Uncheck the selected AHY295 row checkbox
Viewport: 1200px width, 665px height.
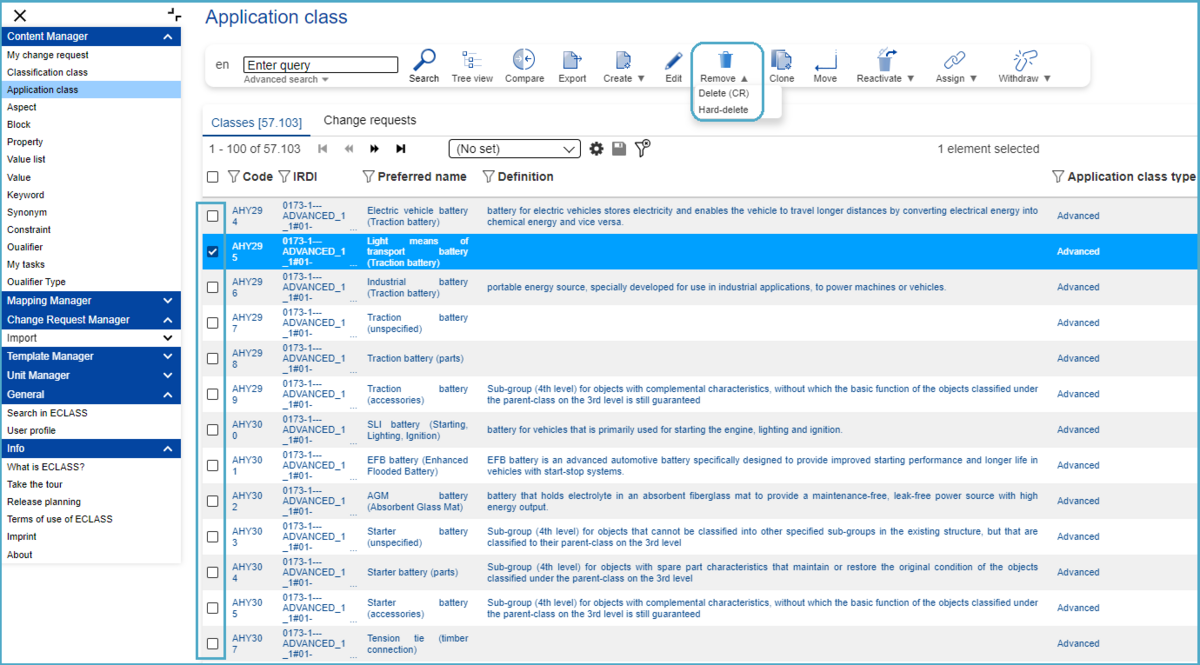click(213, 252)
